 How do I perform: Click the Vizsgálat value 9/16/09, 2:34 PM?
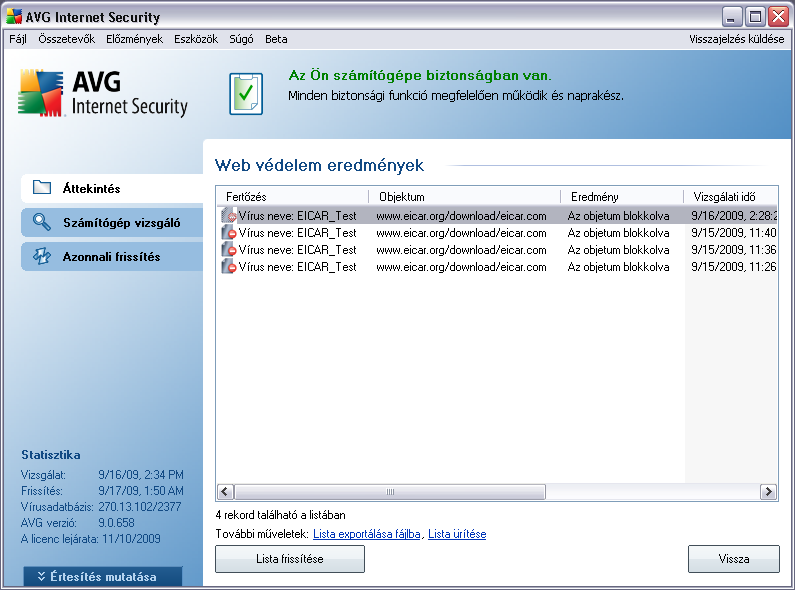(141, 475)
